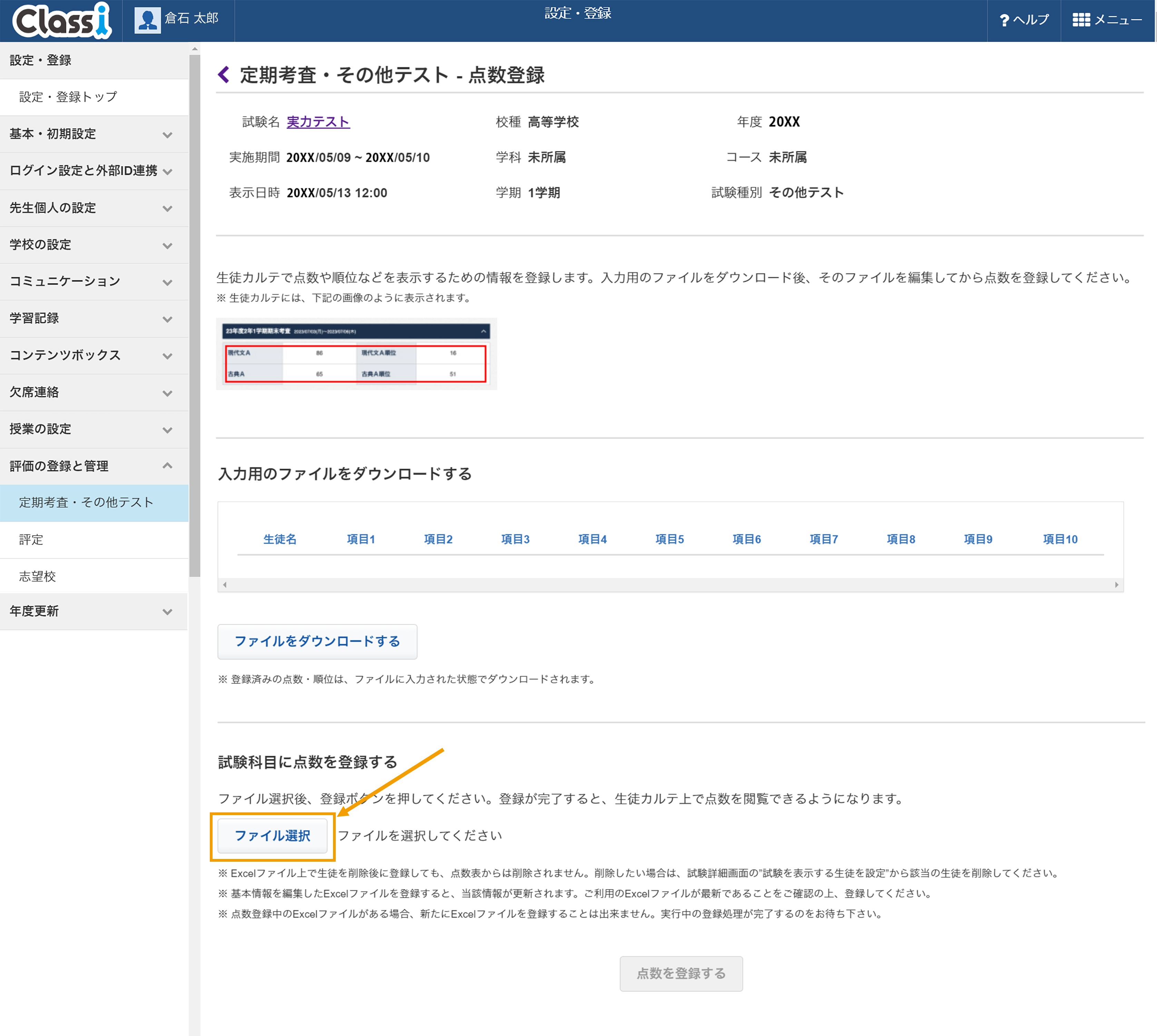Click the 項目3 column header
This screenshot has height=1036, width=1157.
click(x=515, y=539)
